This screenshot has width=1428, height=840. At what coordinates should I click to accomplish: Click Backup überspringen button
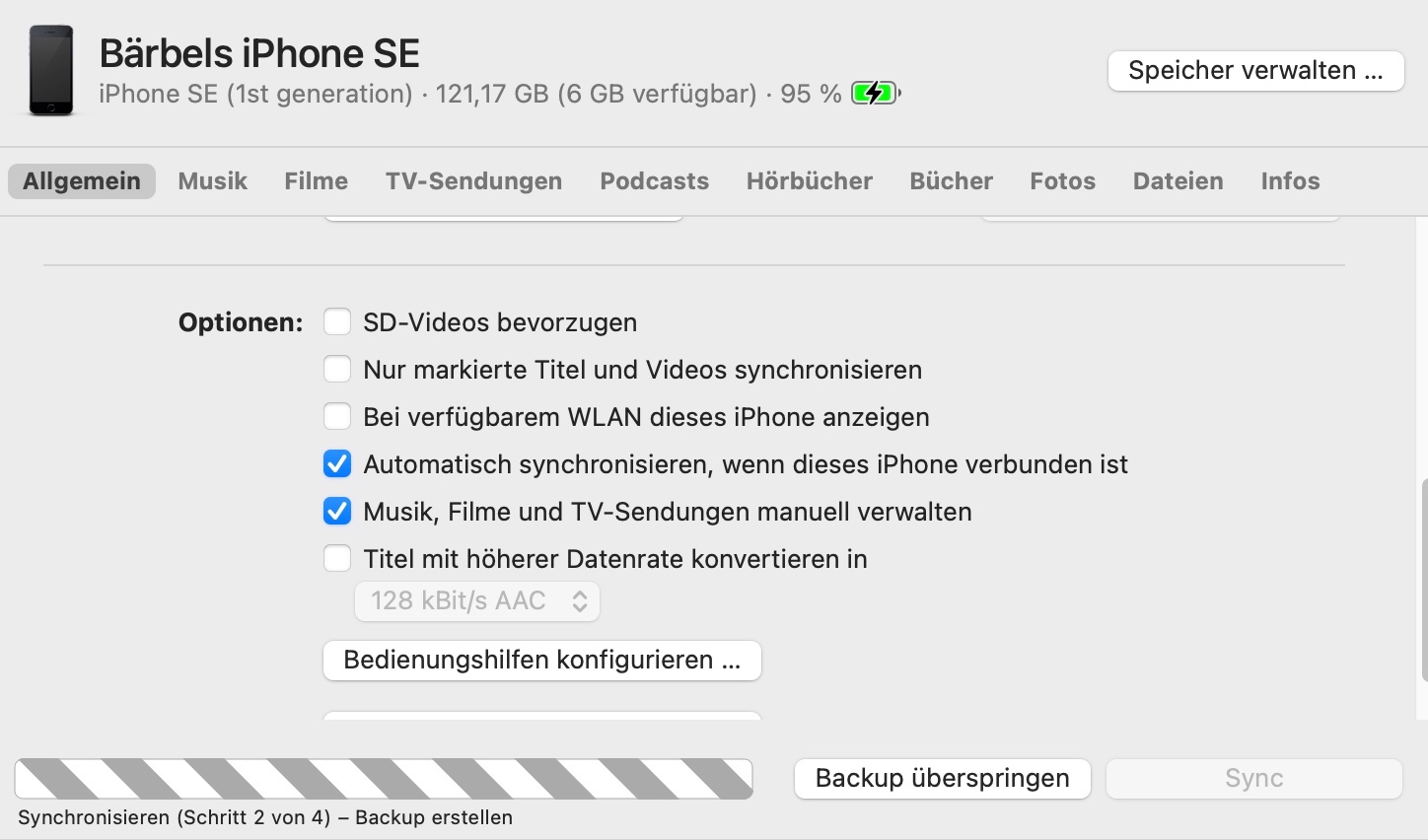click(x=942, y=778)
